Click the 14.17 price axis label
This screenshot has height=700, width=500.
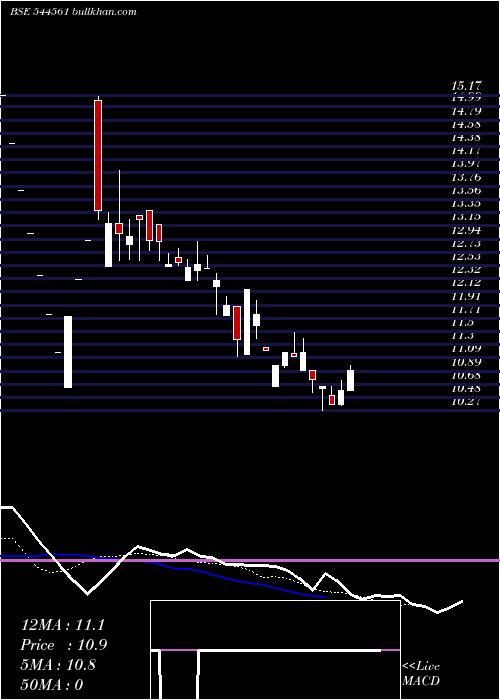pos(466,150)
